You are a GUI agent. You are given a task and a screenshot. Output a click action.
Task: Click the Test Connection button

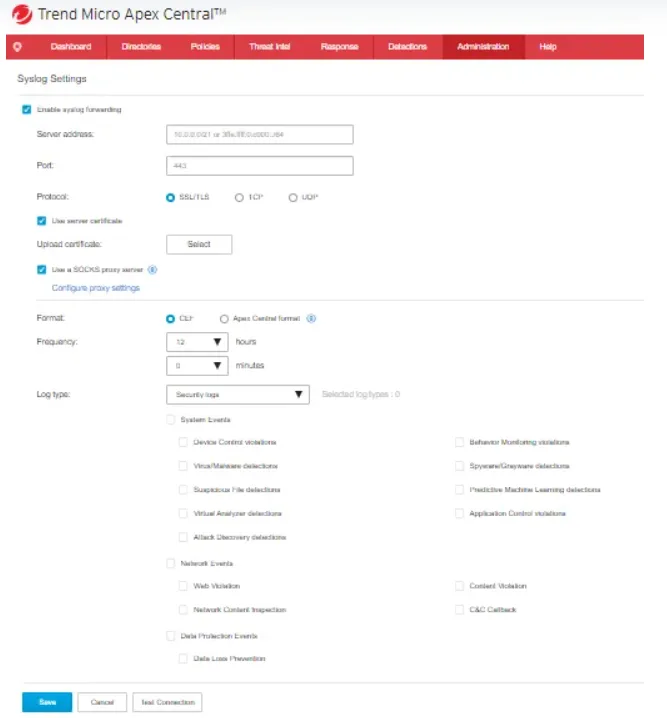click(x=168, y=702)
